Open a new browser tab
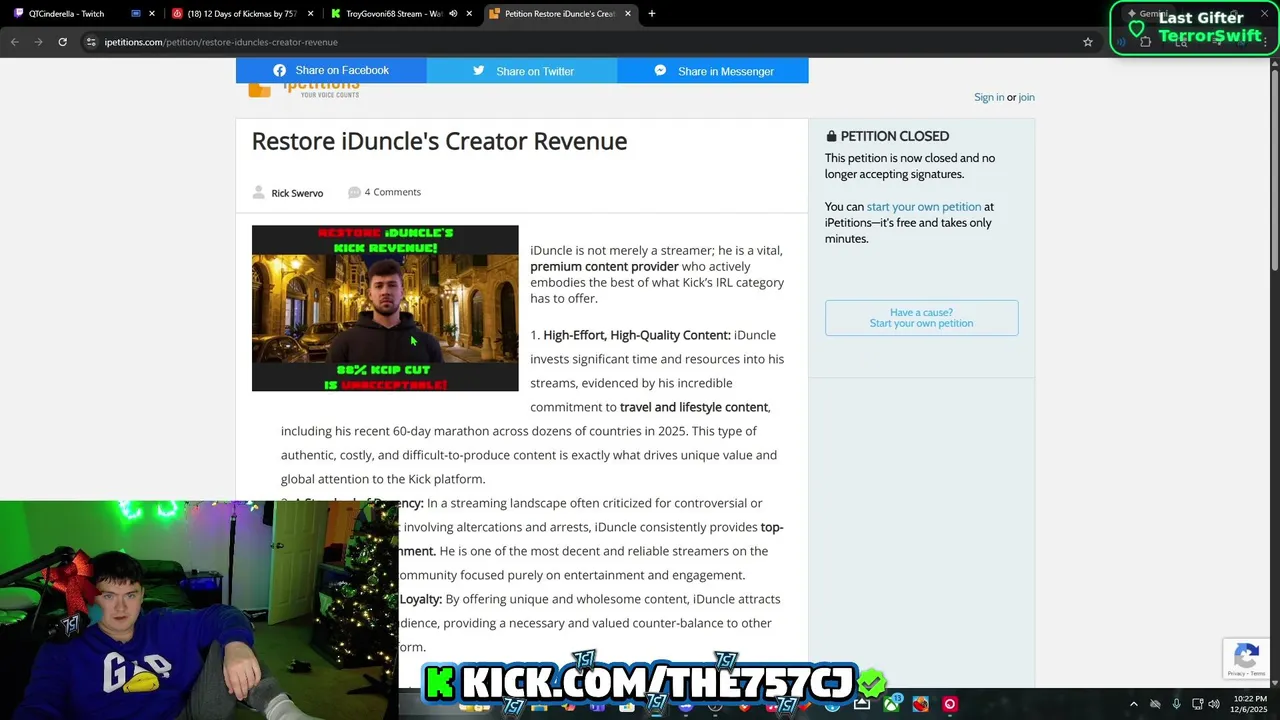Image resolution: width=1280 pixels, height=720 pixels. [x=652, y=14]
